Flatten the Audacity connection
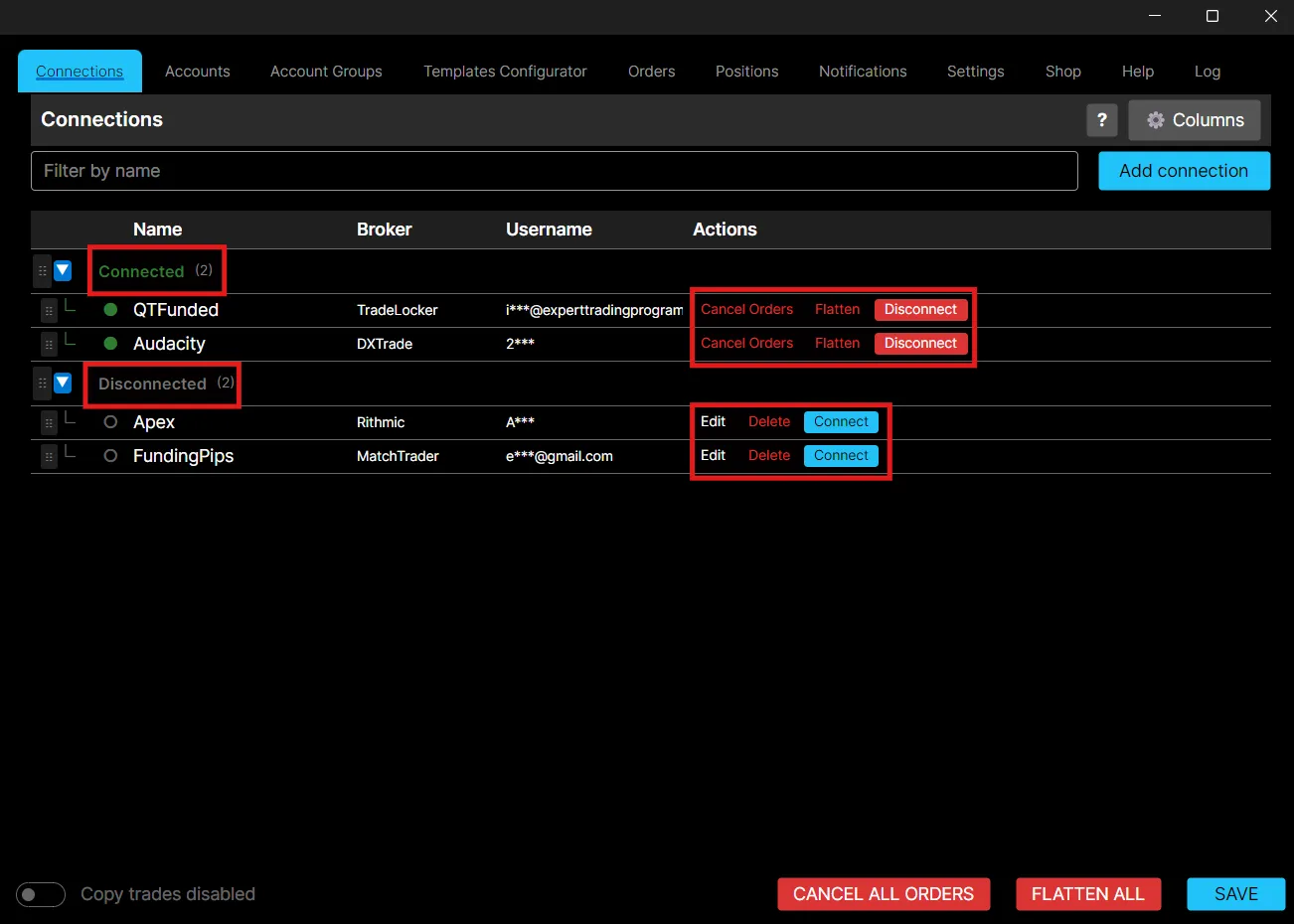Screen dimensions: 1294x924 point(837,344)
